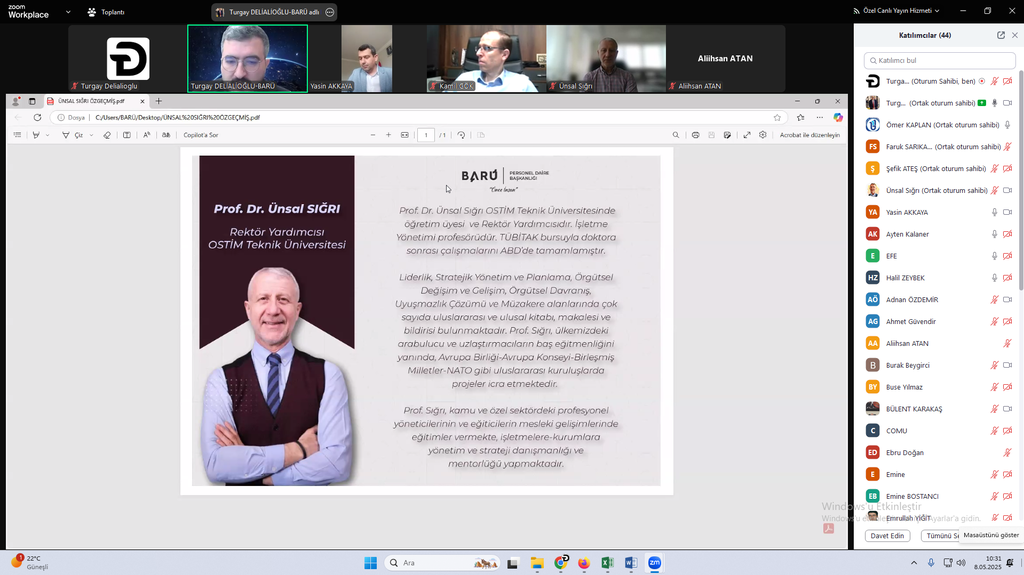Refresh the PDF page in the browser

(x=37, y=118)
